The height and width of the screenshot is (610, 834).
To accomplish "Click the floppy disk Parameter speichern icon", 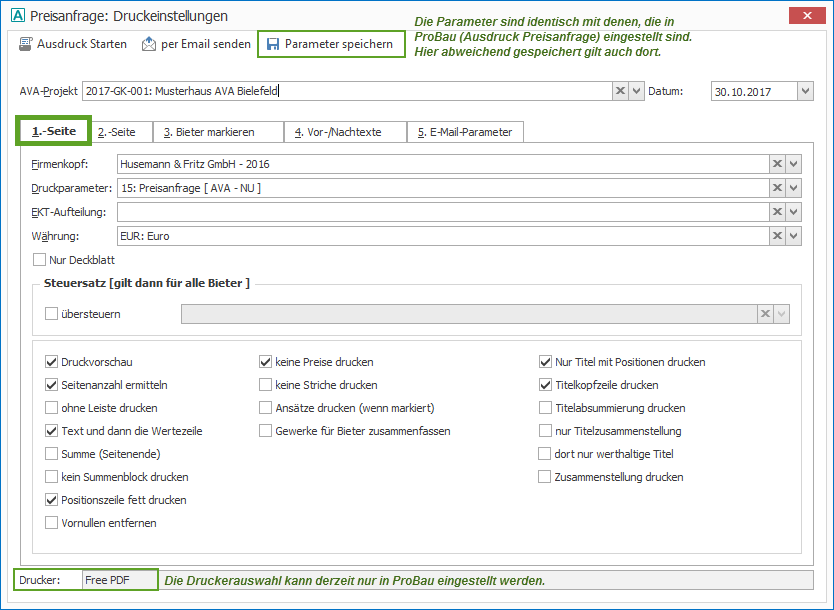I will click(x=273, y=44).
